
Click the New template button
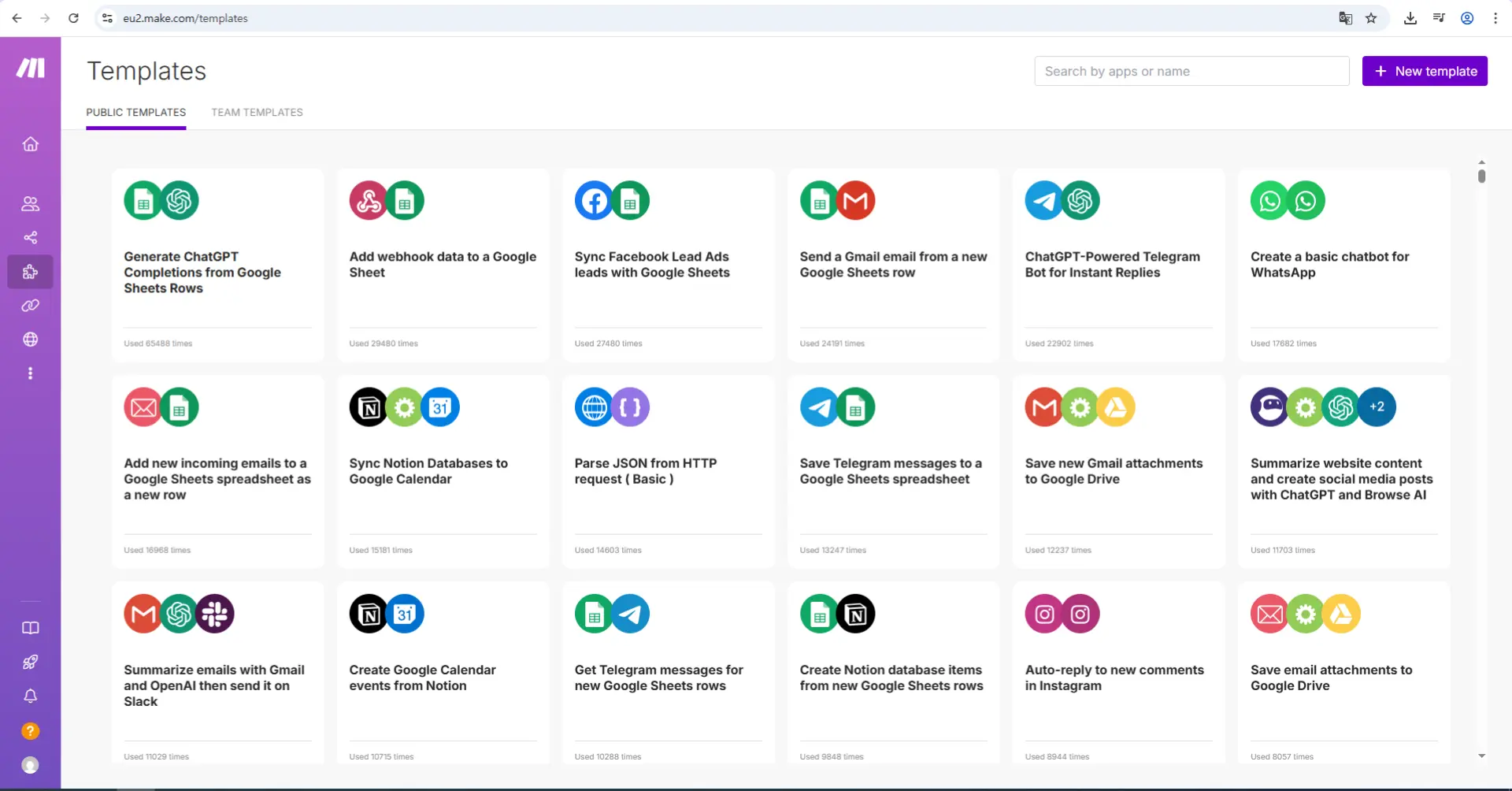coord(1425,71)
